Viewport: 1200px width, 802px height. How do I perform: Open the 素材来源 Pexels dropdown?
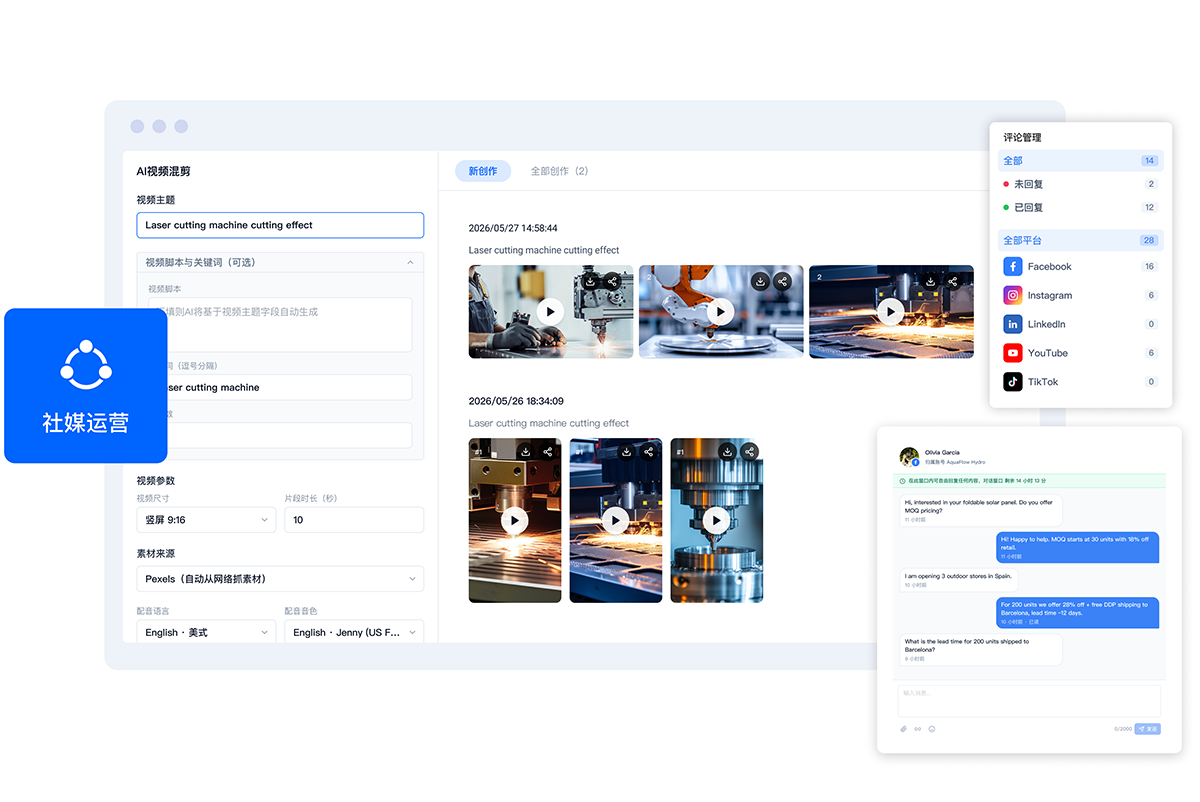coord(280,579)
